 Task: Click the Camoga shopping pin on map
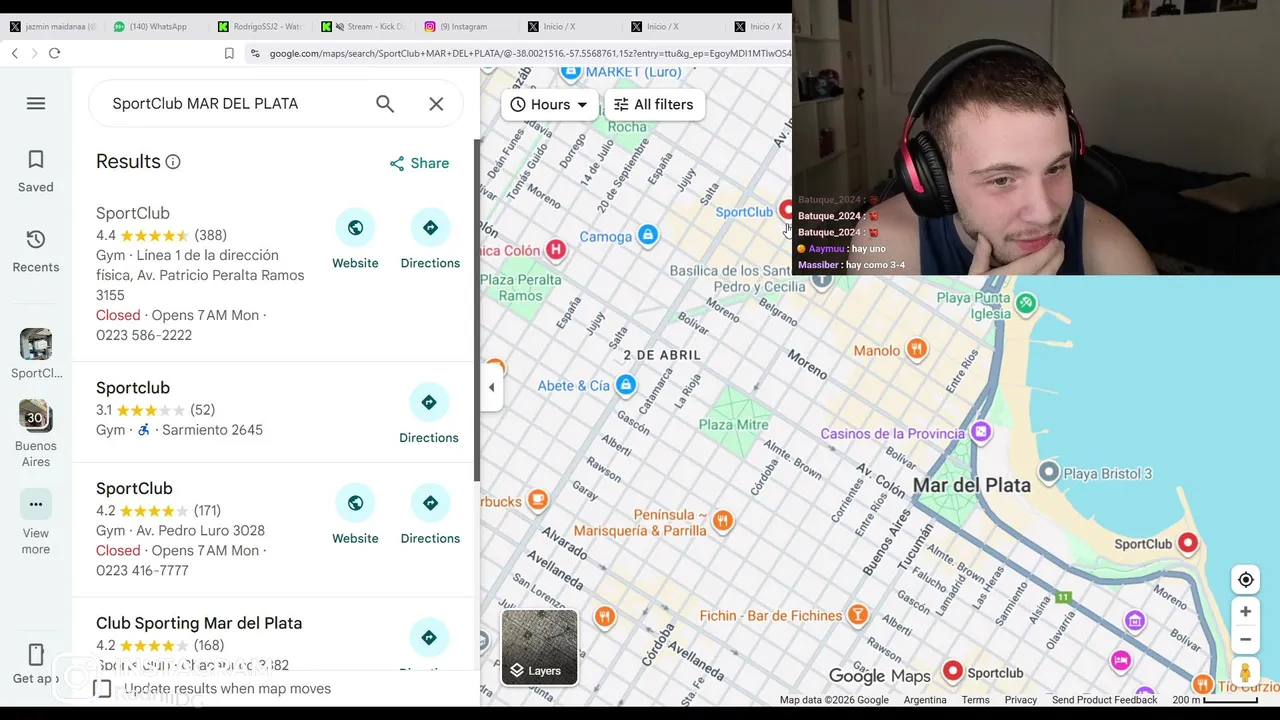click(x=648, y=235)
